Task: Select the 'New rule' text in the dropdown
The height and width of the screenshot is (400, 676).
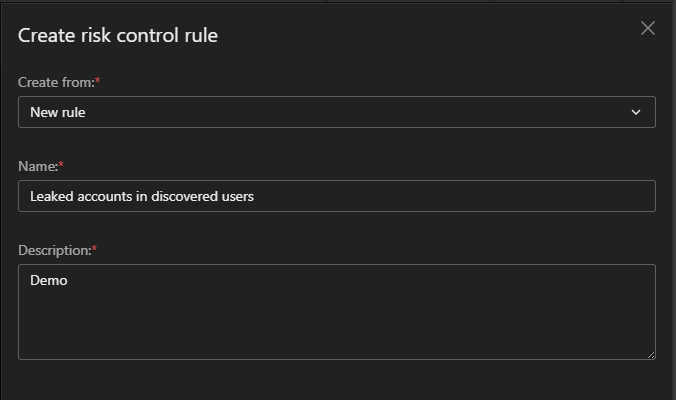Action: point(58,112)
